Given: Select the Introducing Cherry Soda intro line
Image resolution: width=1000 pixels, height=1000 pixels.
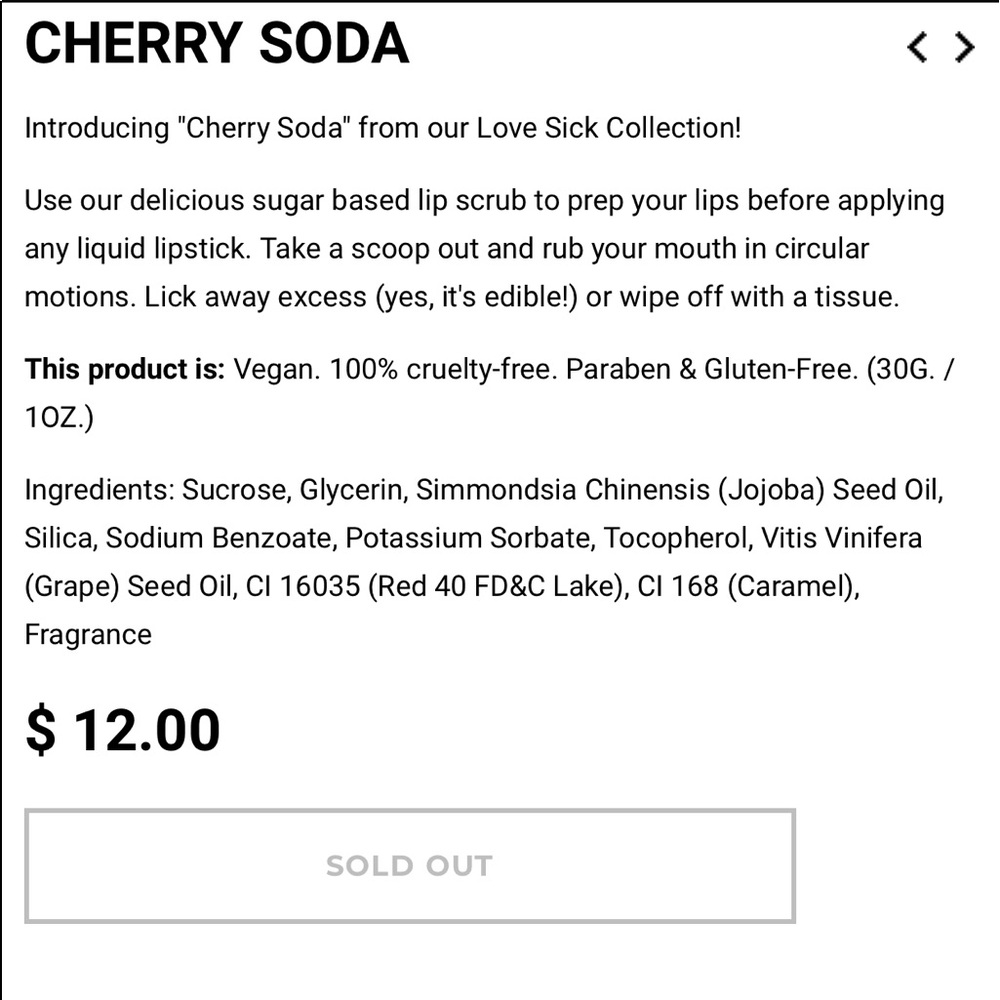Looking at the screenshot, I should tap(383, 128).
